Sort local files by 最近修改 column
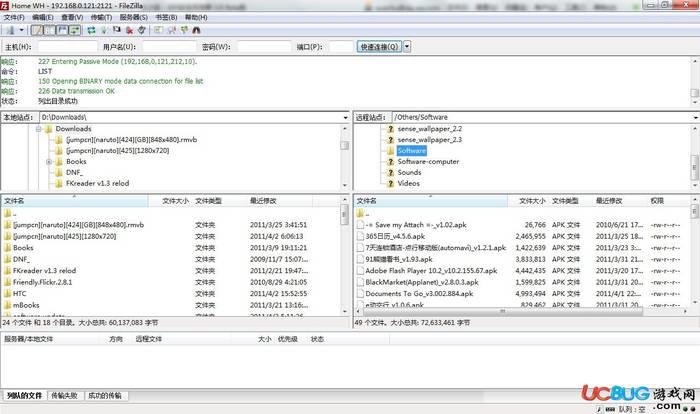 pyautogui.click(x=279, y=201)
